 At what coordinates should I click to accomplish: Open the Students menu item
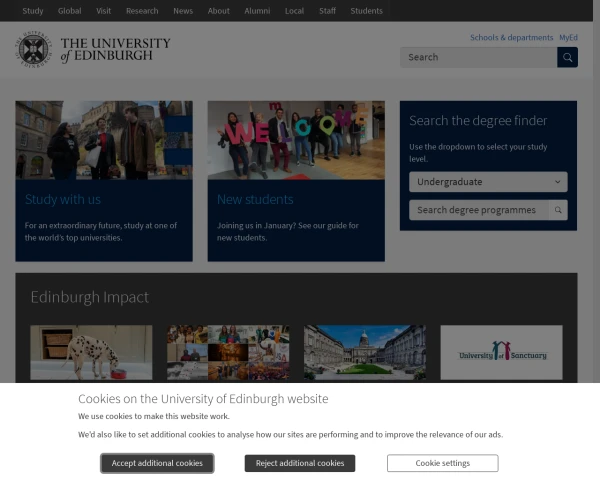[367, 11]
